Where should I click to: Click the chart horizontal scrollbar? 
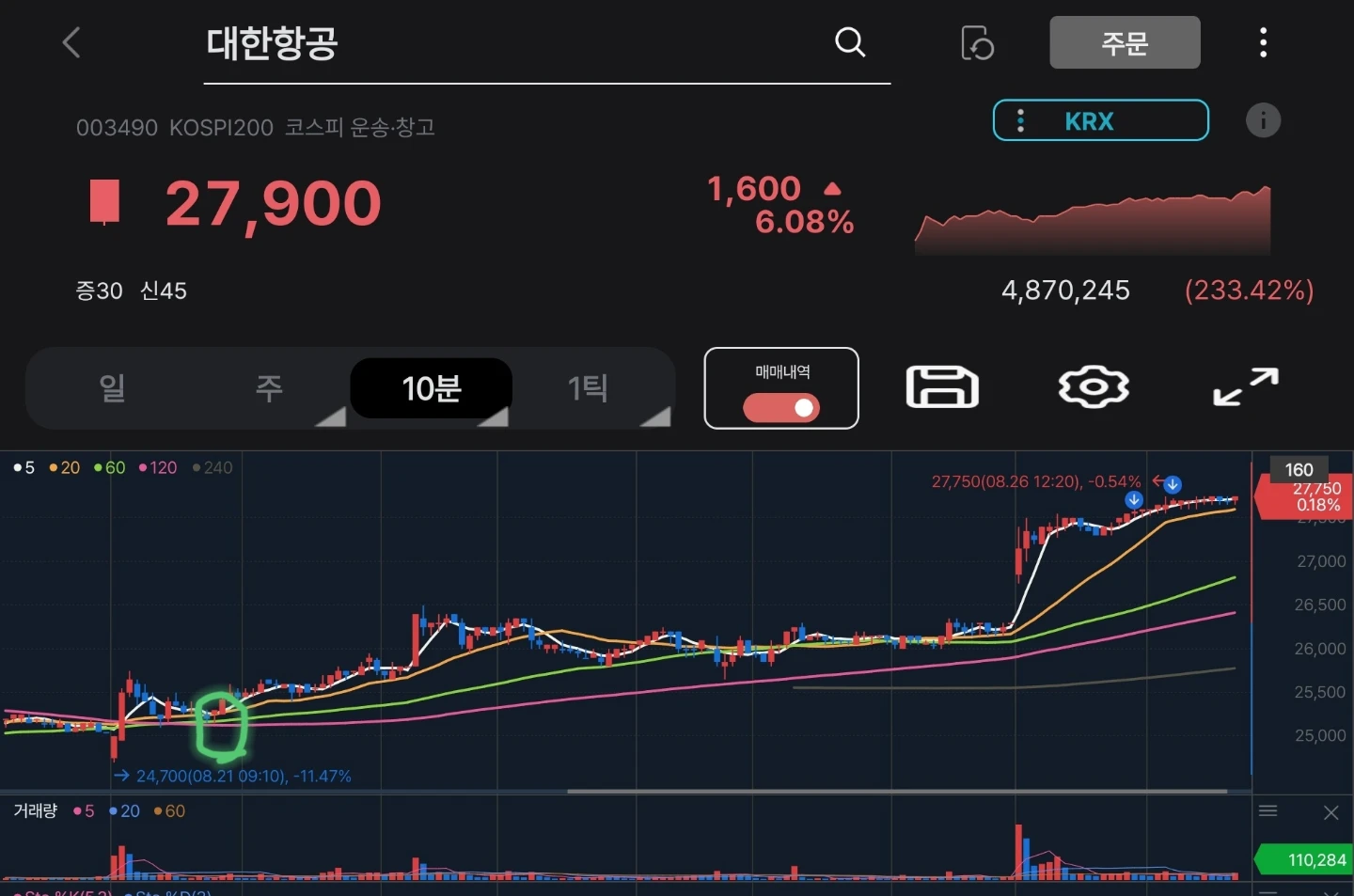pyautogui.click(x=897, y=791)
